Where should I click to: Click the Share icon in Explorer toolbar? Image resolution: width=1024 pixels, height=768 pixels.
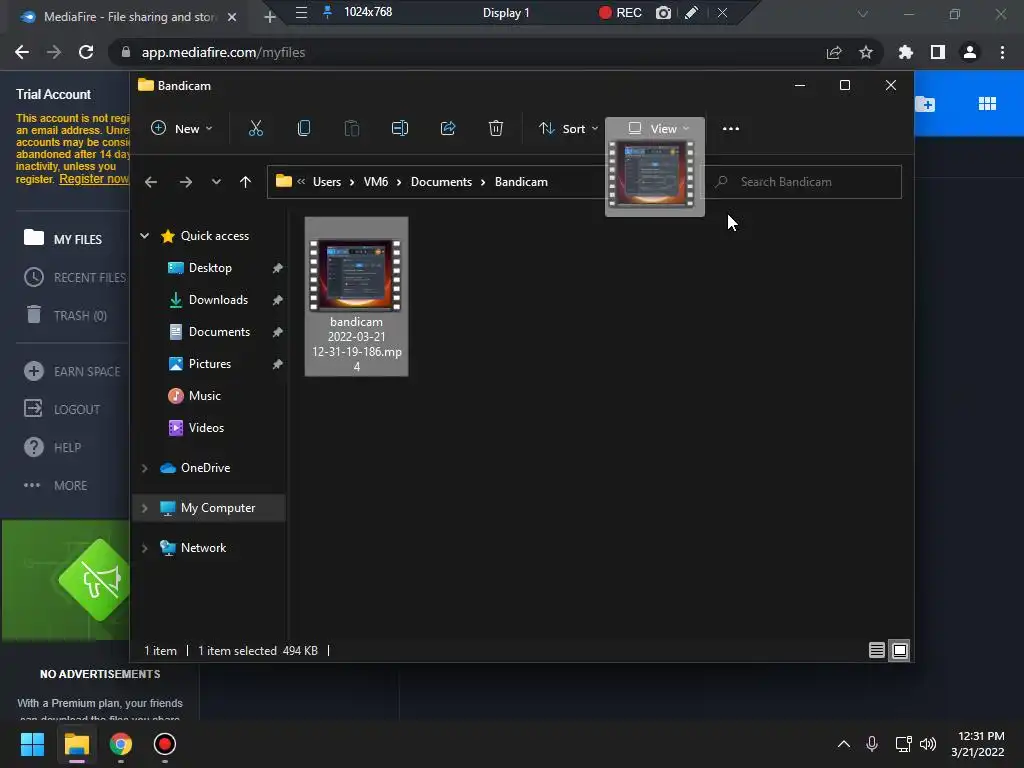click(448, 128)
